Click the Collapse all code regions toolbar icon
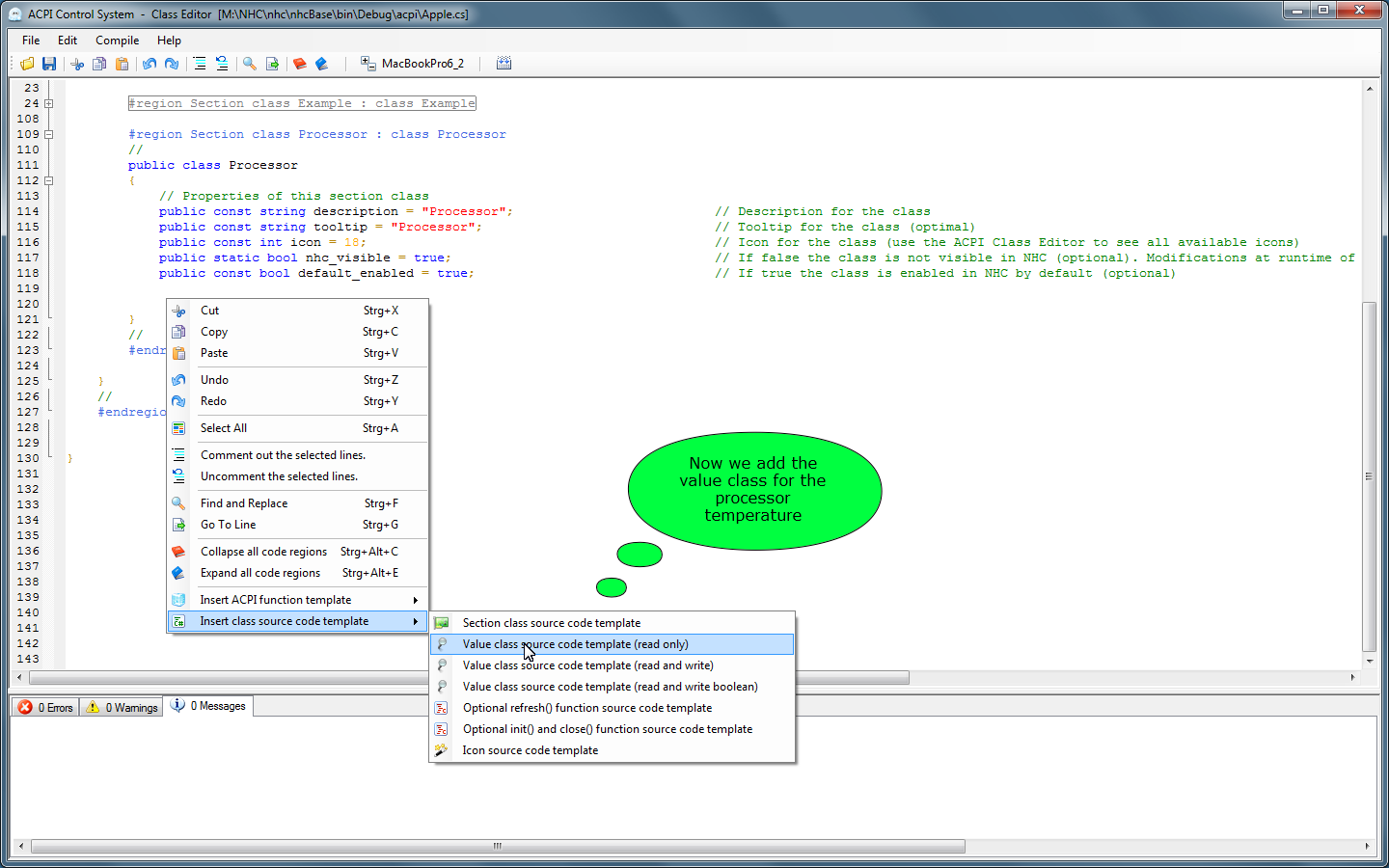1389x868 pixels. [300, 64]
